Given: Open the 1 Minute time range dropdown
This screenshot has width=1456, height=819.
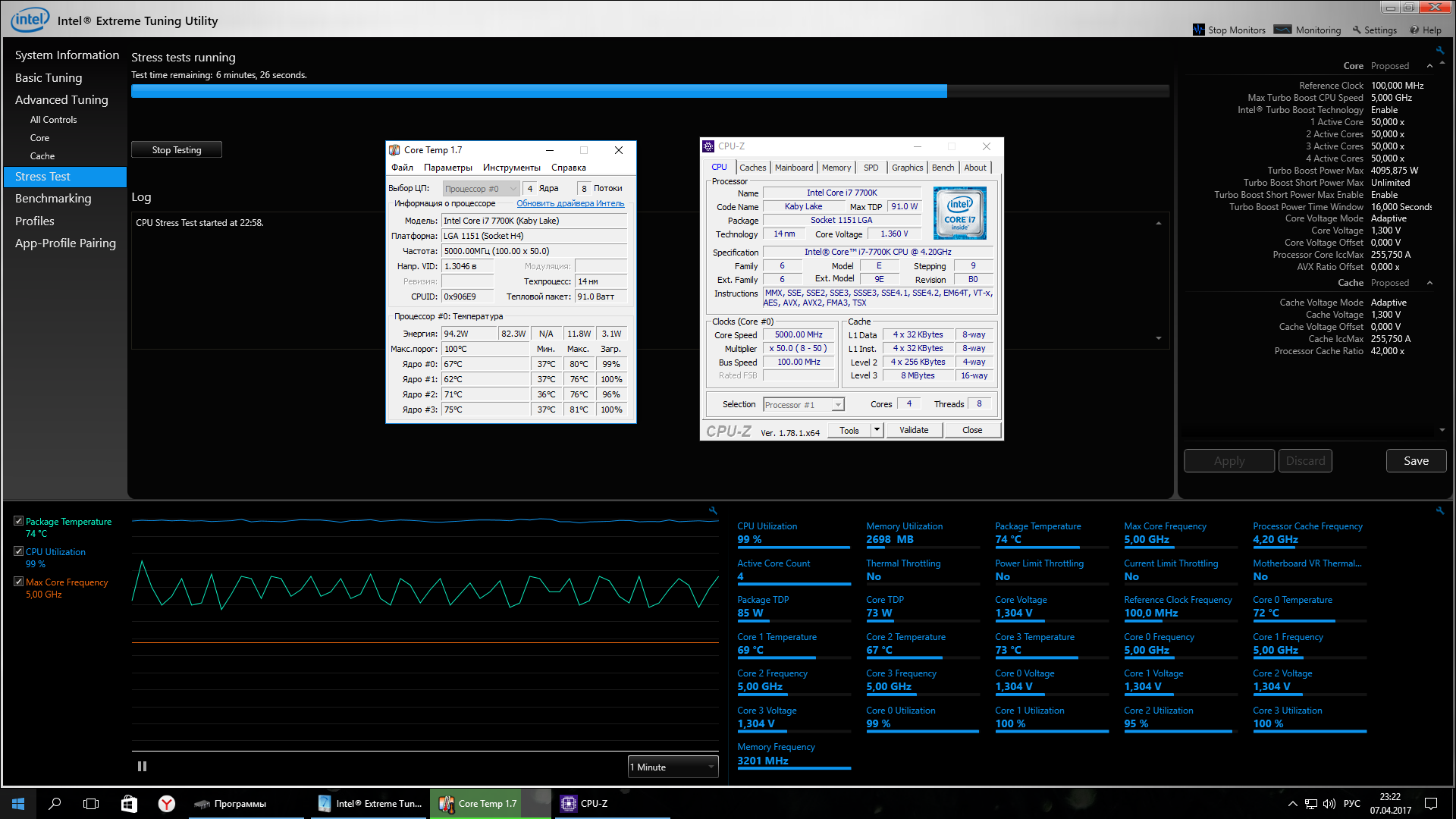Looking at the screenshot, I should pos(673,767).
